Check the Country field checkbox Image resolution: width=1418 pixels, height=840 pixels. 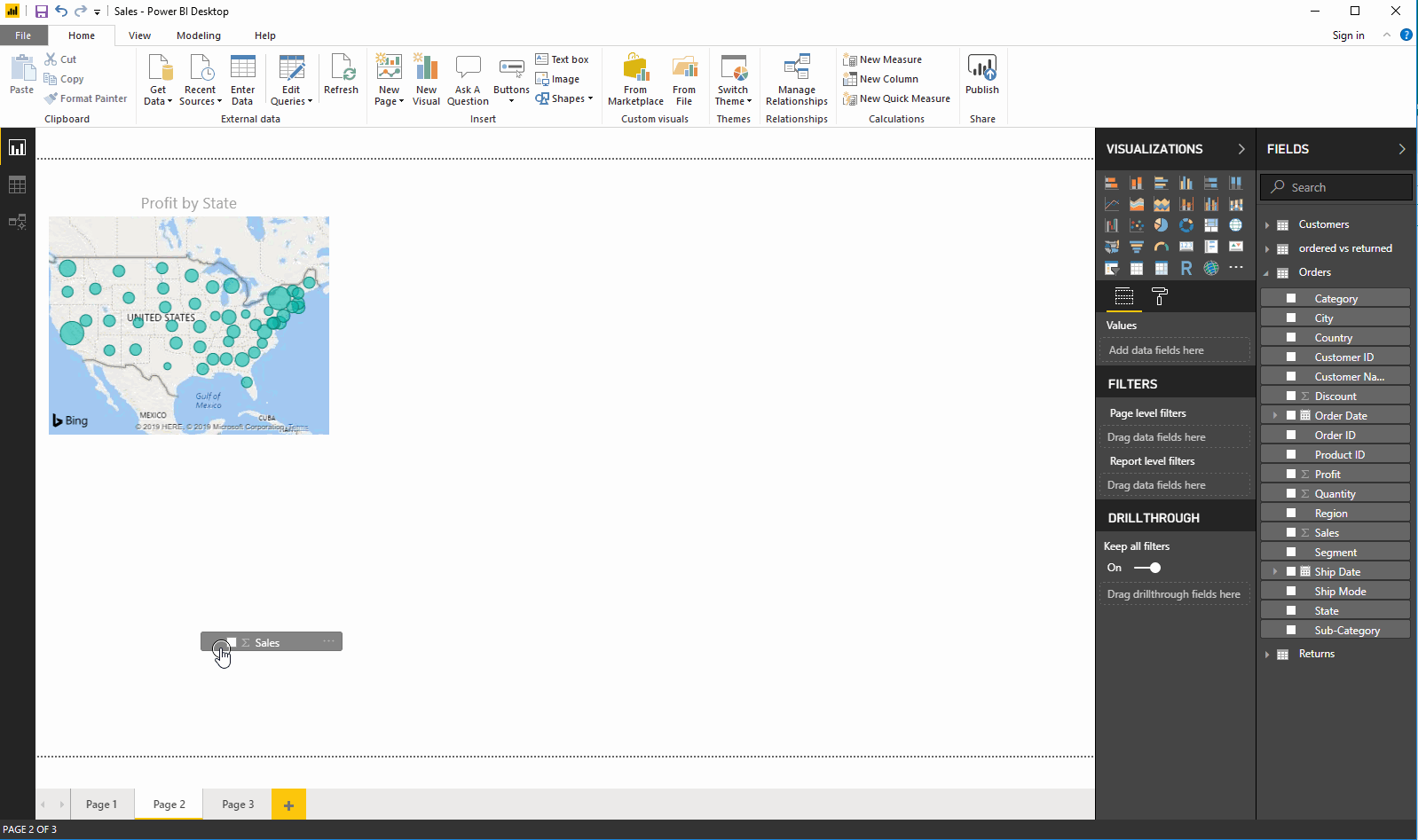click(x=1291, y=337)
